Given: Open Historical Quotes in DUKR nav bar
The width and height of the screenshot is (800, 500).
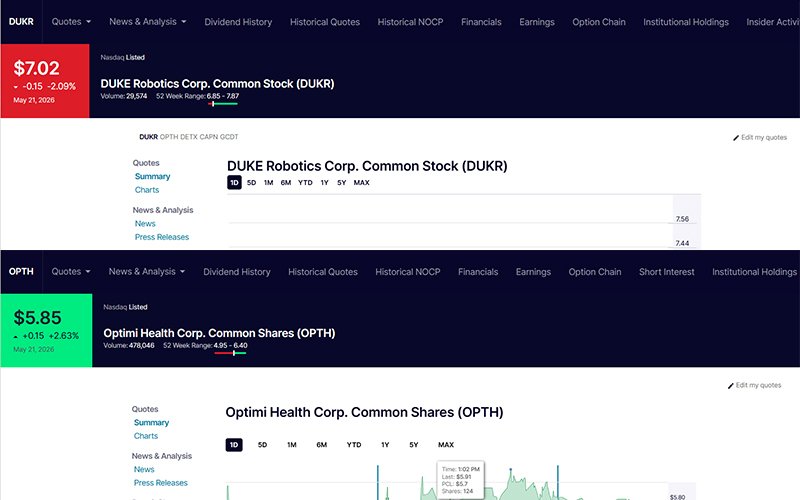Looking at the screenshot, I should tap(325, 22).
